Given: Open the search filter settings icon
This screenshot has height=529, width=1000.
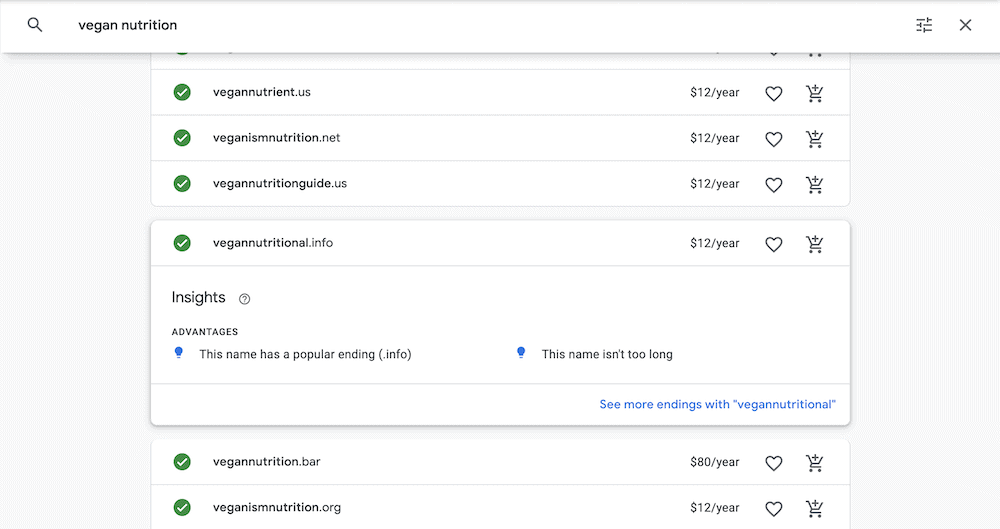Looking at the screenshot, I should point(924,25).
